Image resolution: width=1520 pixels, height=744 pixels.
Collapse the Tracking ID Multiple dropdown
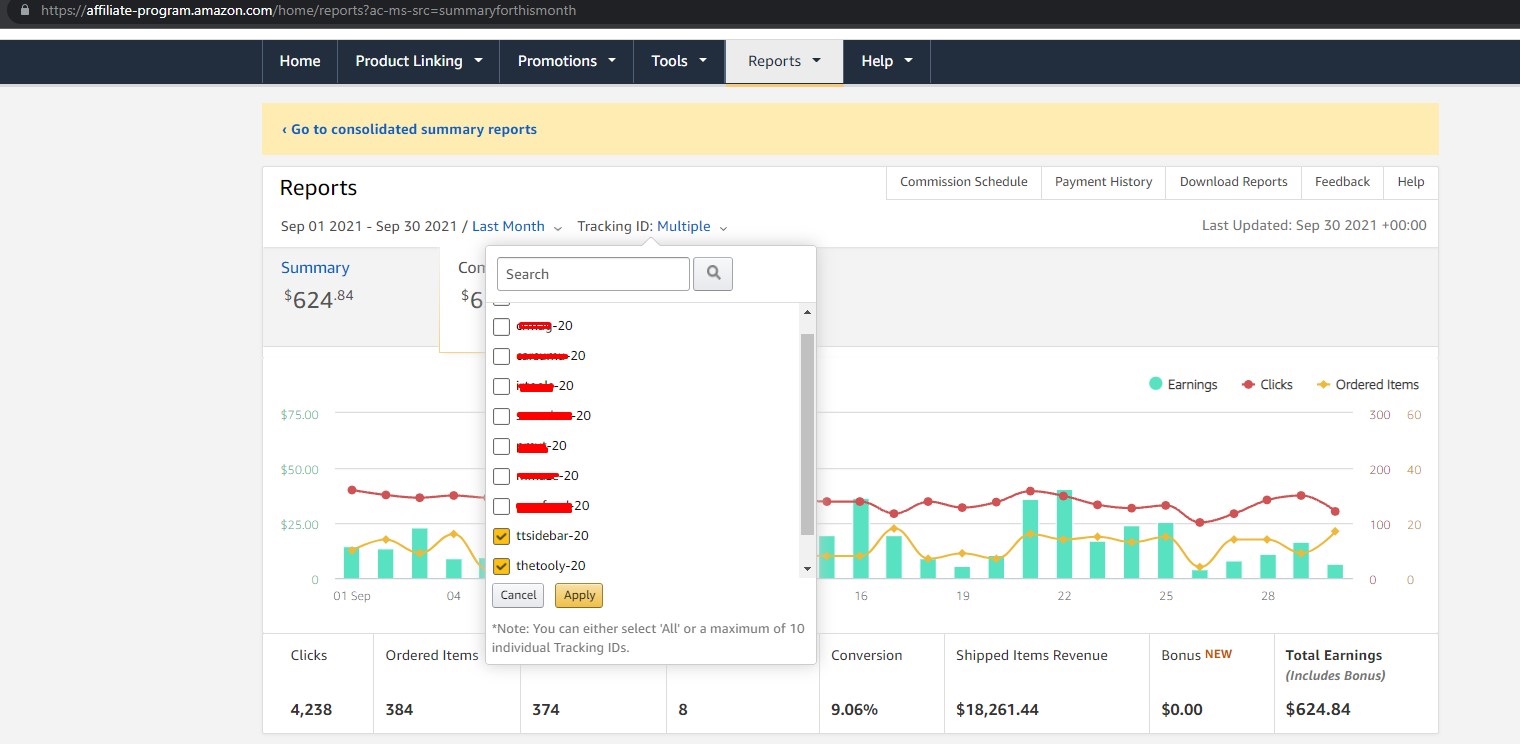pyautogui.click(x=692, y=226)
